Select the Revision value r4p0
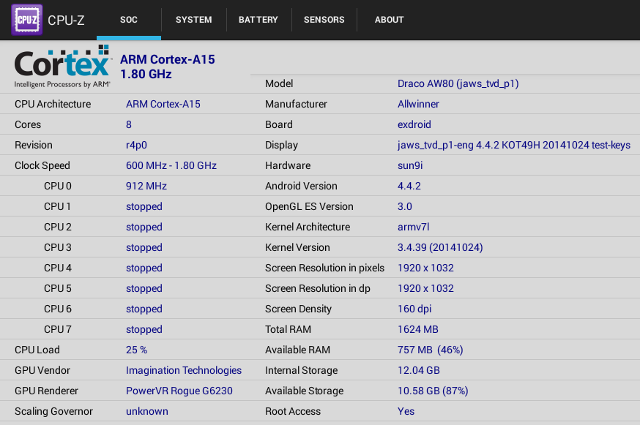640x425 pixels. point(136,145)
